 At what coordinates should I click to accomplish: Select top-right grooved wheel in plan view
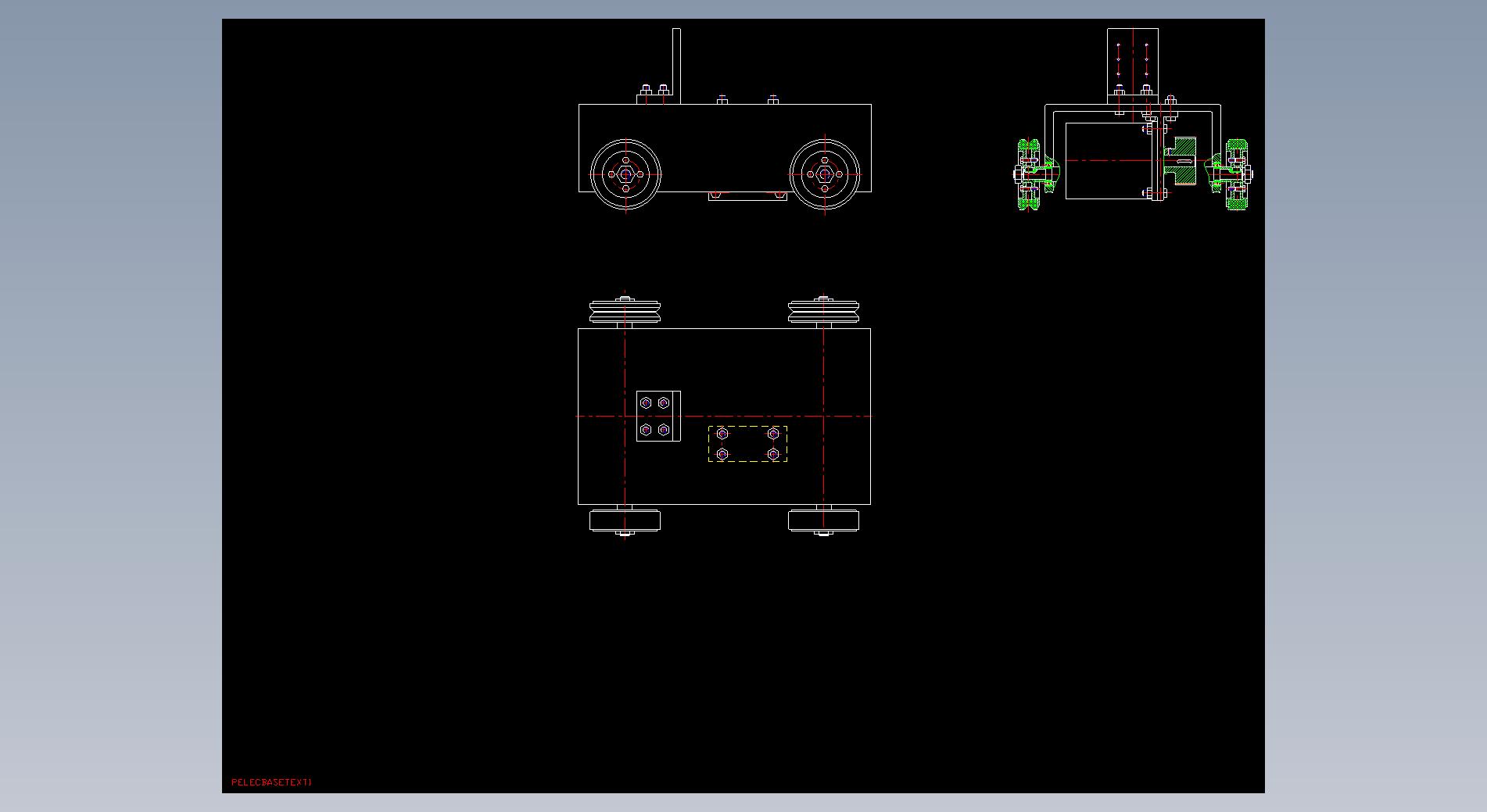[823, 312]
